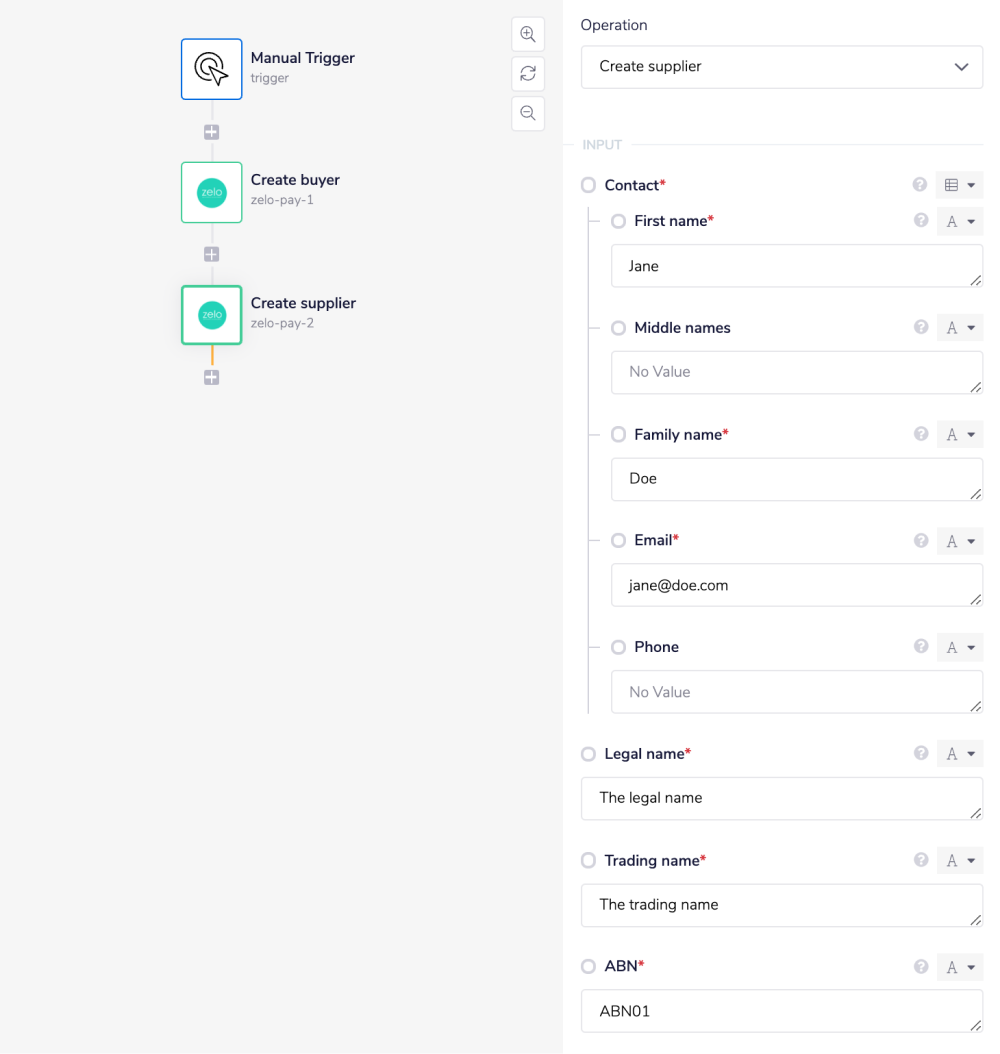Zoom out of the workflow canvas
The height and width of the screenshot is (1054, 1000).
tap(528, 113)
